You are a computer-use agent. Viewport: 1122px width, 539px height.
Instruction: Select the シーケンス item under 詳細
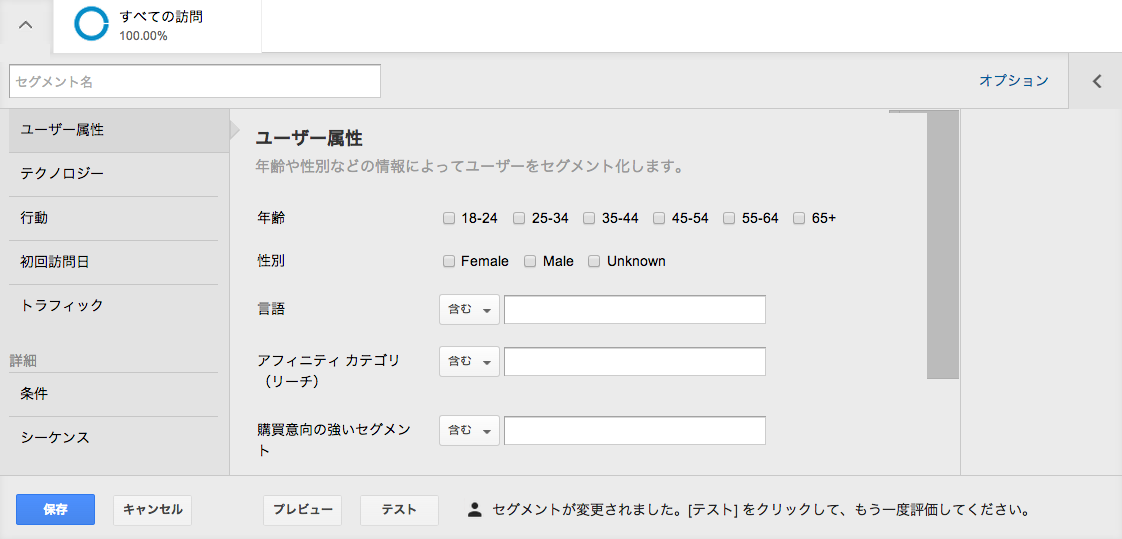[x=119, y=437]
